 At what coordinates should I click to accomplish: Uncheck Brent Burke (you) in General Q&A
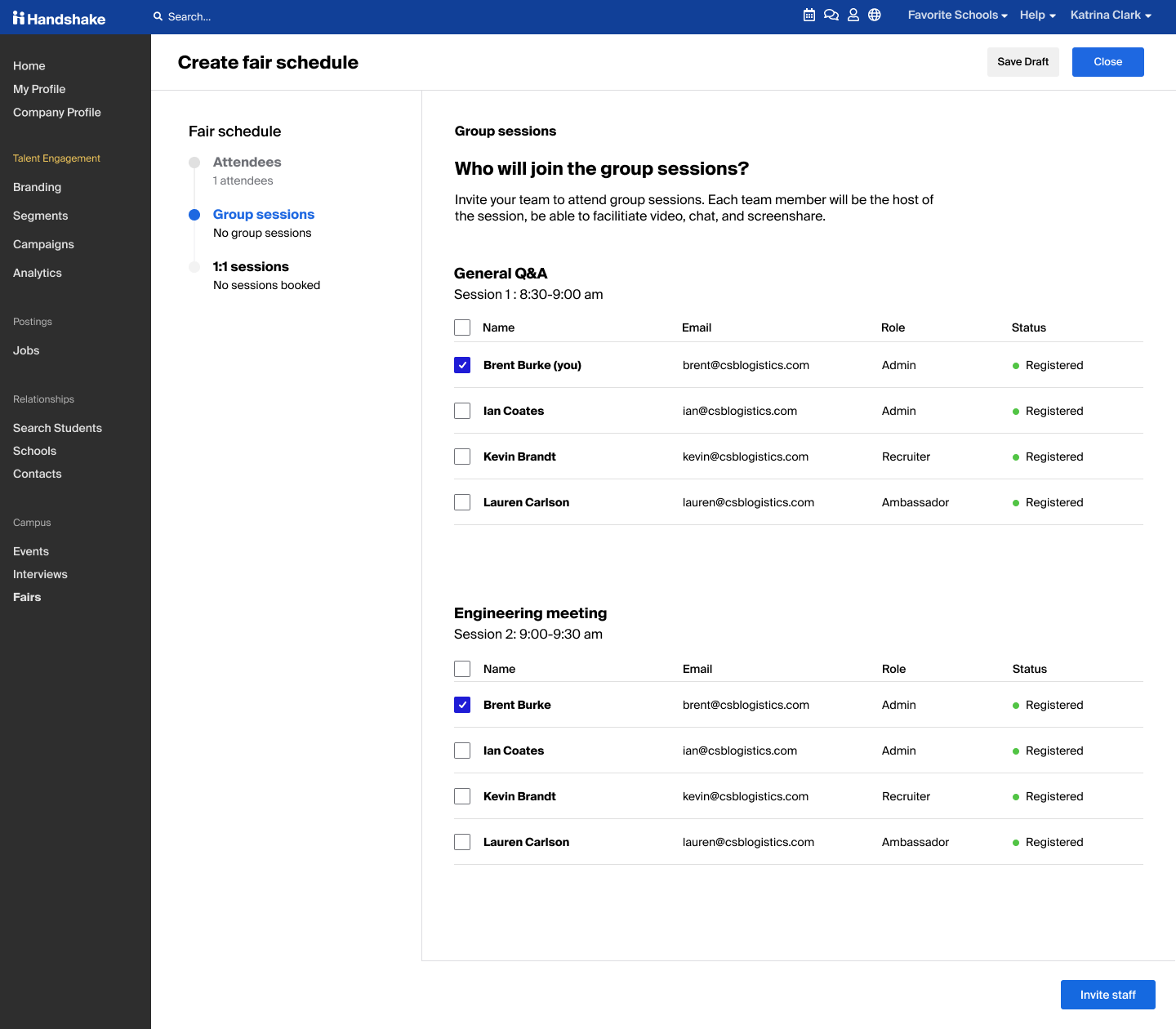click(x=462, y=365)
